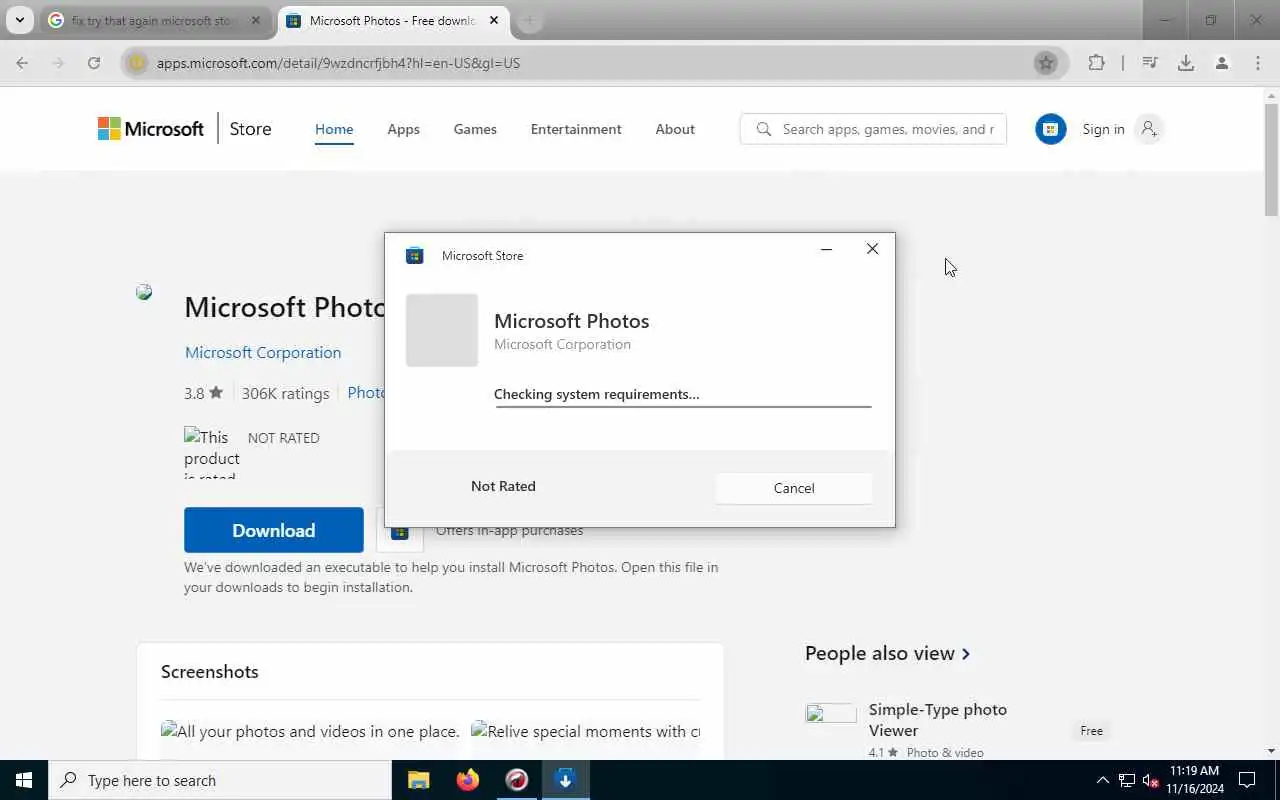Open the Store link in header
This screenshot has height=800, width=1280.
(250, 129)
